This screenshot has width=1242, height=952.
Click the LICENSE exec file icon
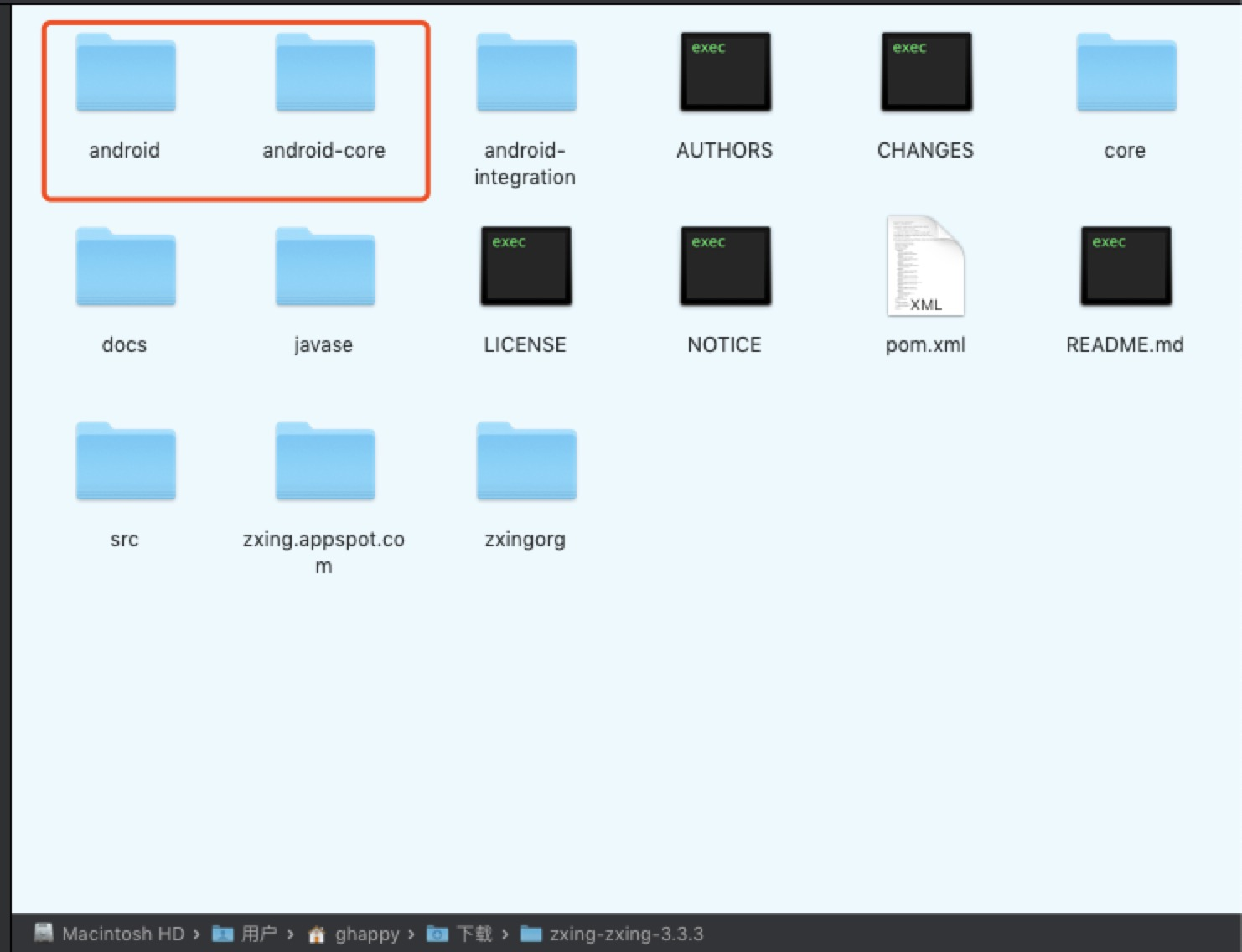[x=525, y=266]
